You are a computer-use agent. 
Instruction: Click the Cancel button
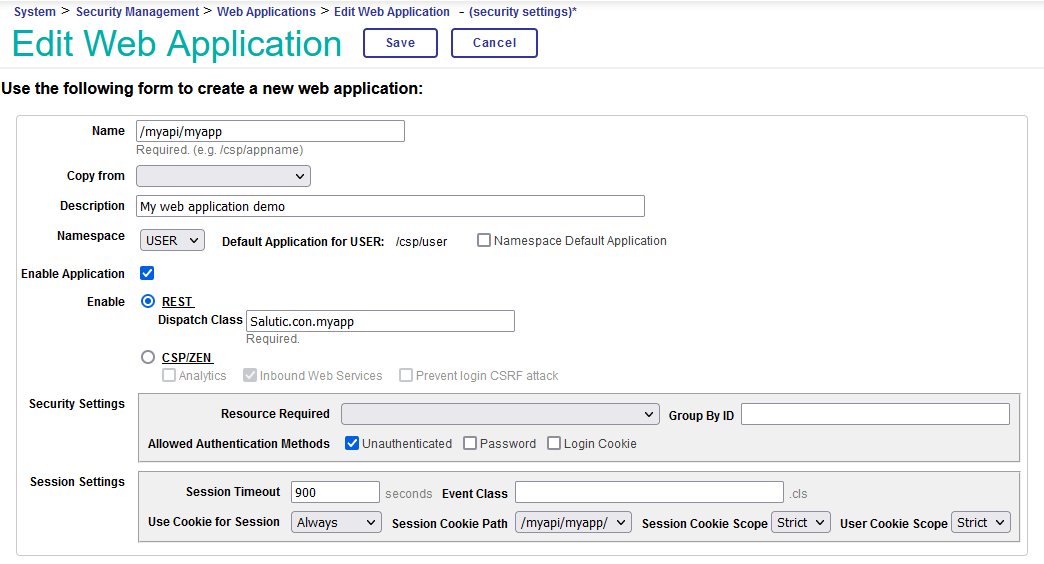(x=494, y=43)
